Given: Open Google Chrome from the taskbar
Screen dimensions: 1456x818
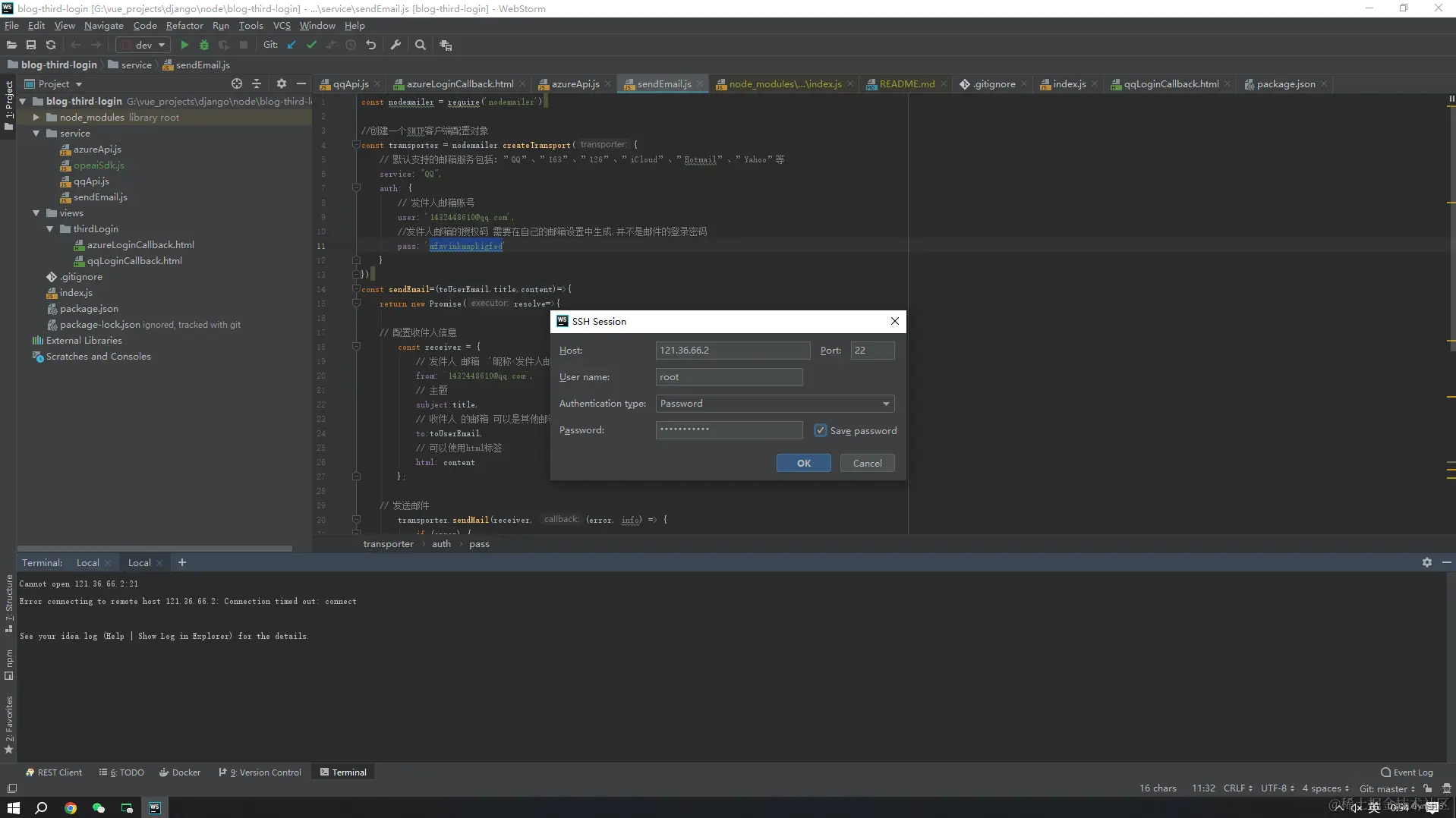Looking at the screenshot, I should (71, 807).
